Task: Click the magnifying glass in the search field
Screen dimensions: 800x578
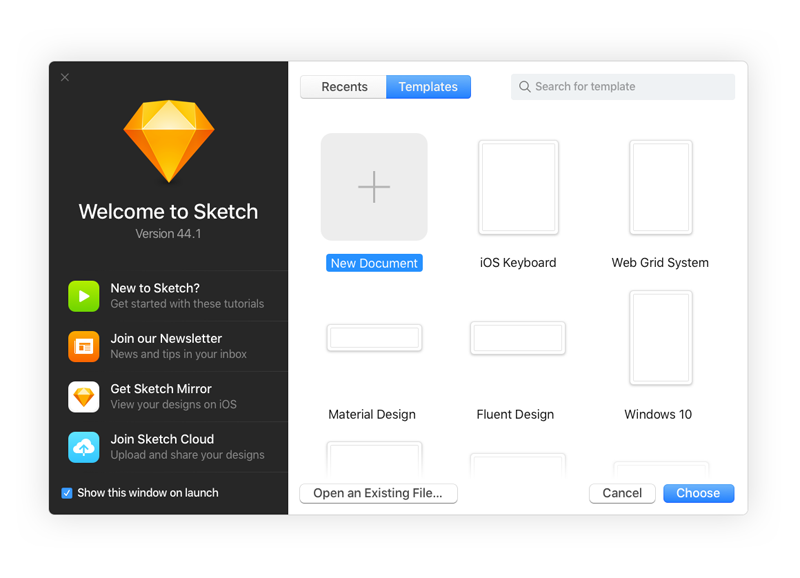Action: (524, 87)
